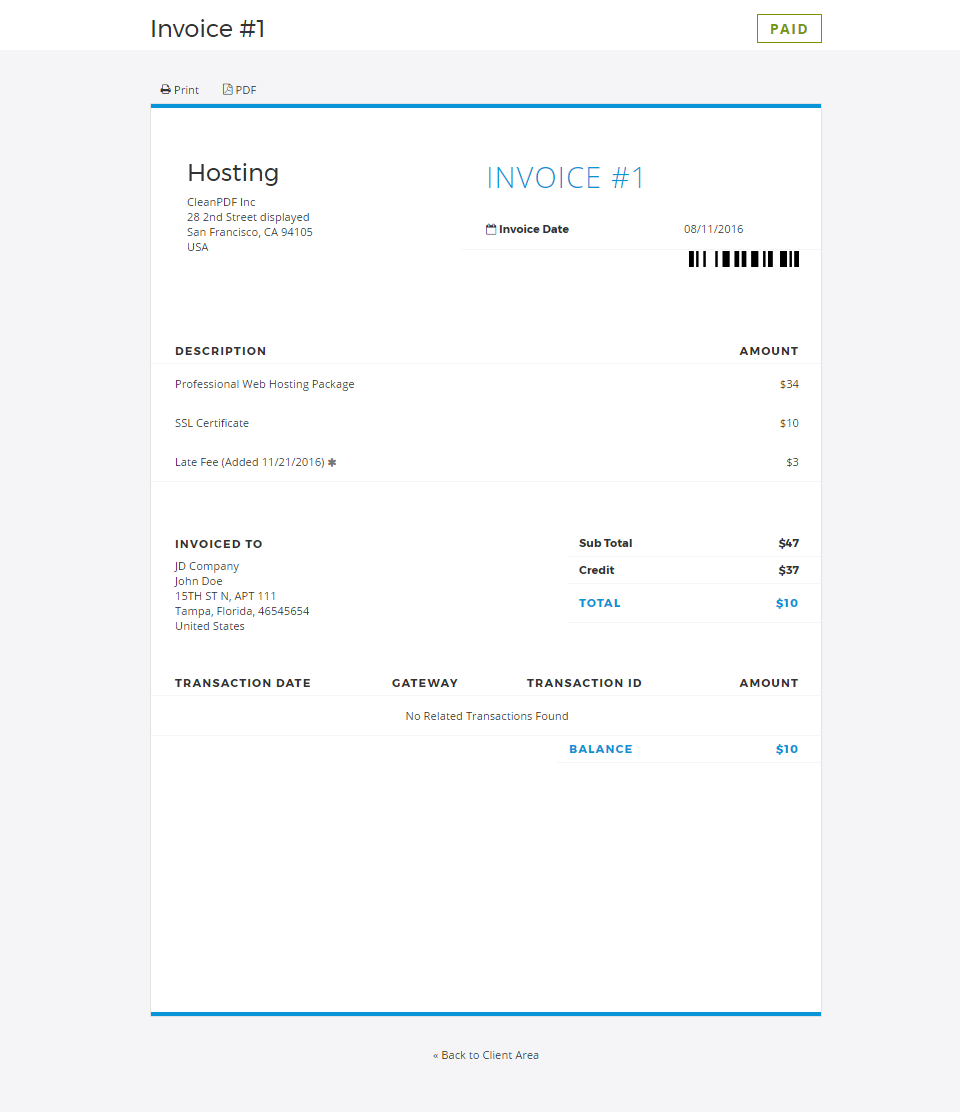Image resolution: width=960 pixels, height=1112 pixels.
Task: Click the SSL Certificate $10 amount
Action: pos(789,423)
